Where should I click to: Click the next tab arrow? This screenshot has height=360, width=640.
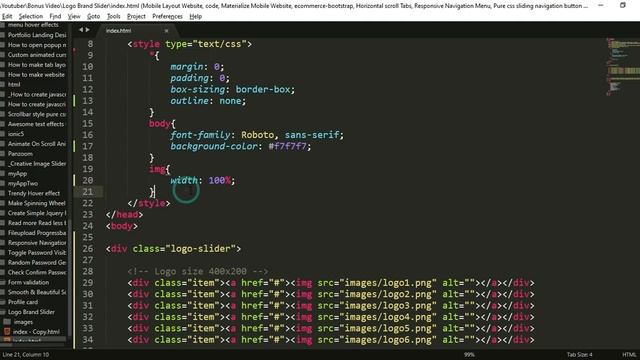coord(87,30)
